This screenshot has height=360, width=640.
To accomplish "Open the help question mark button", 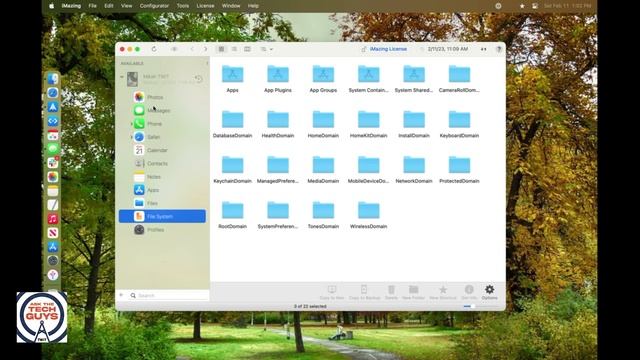I will coord(499,49).
